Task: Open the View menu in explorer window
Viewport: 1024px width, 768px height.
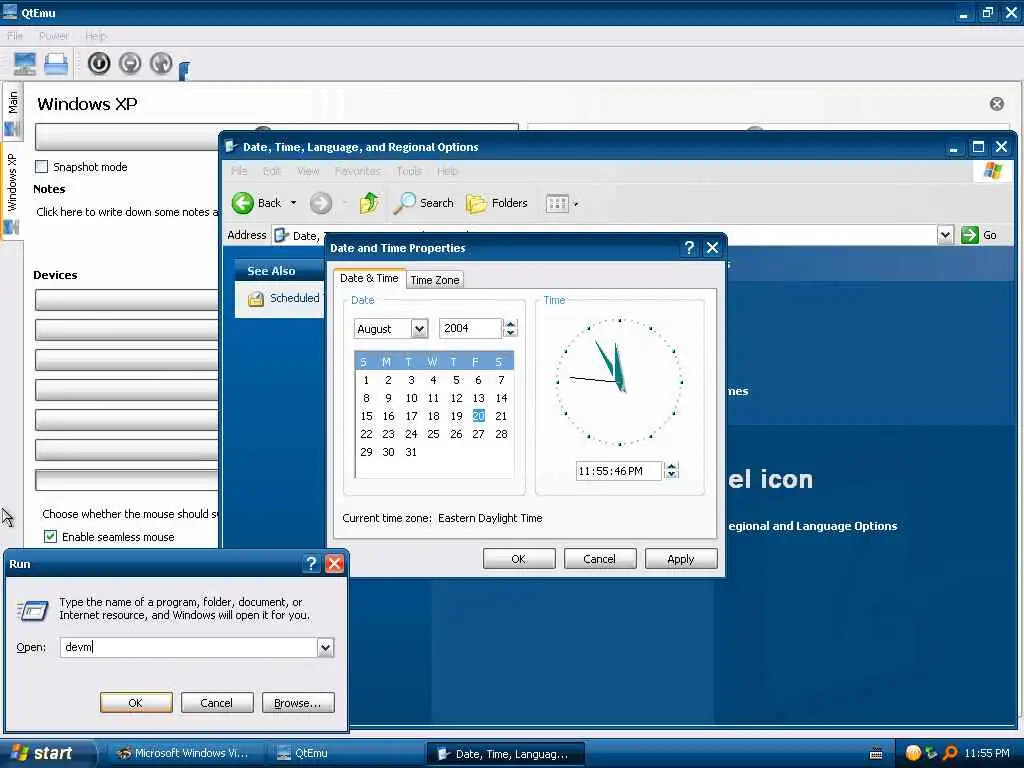Action: point(308,171)
